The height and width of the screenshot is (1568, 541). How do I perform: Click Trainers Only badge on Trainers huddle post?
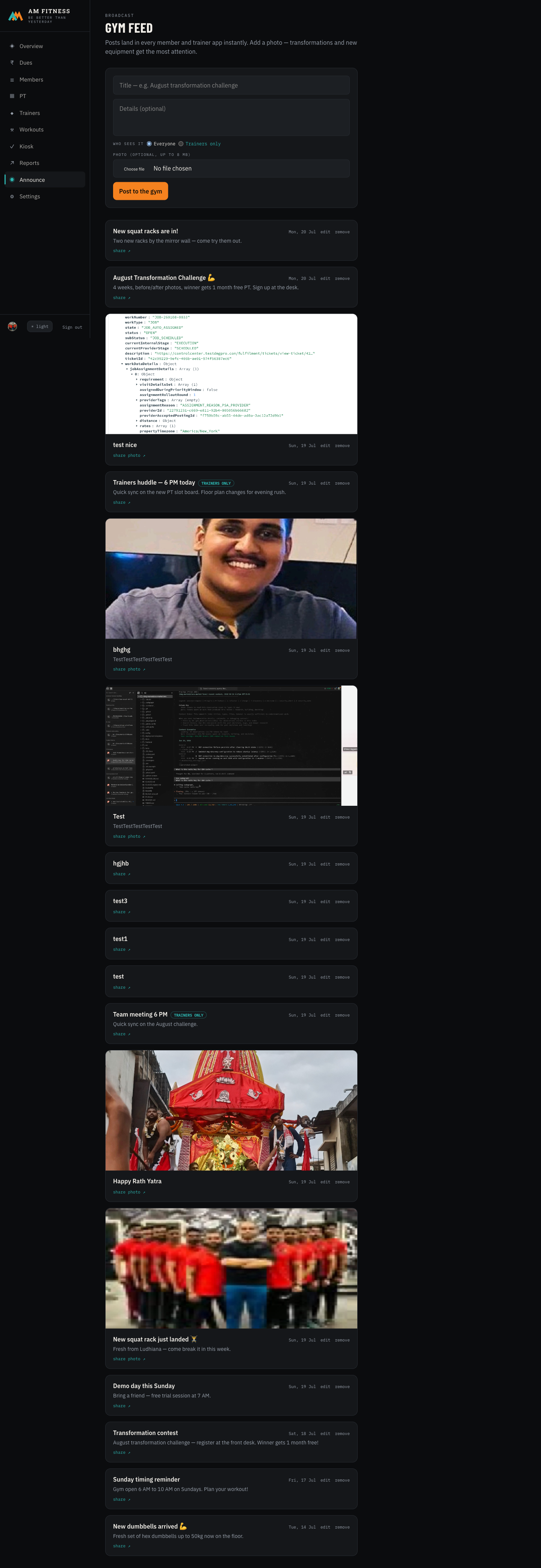[x=216, y=483]
